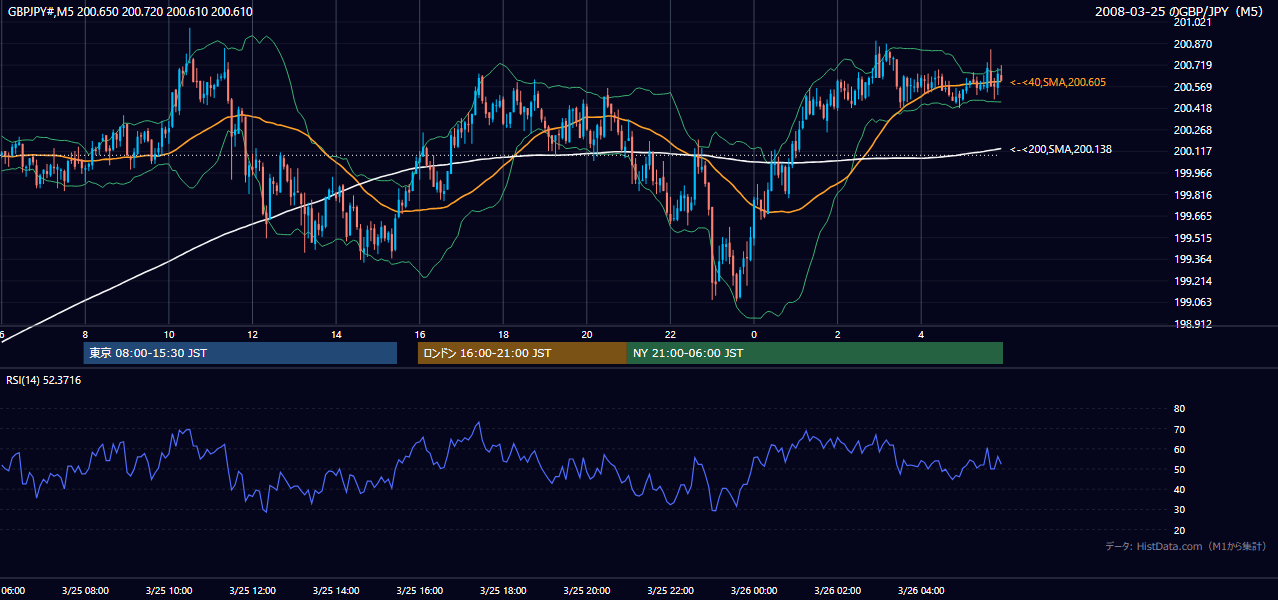Click hour marker 22 under the price chart
The width and height of the screenshot is (1278, 600).
pyautogui.click(x=671, y=335)
